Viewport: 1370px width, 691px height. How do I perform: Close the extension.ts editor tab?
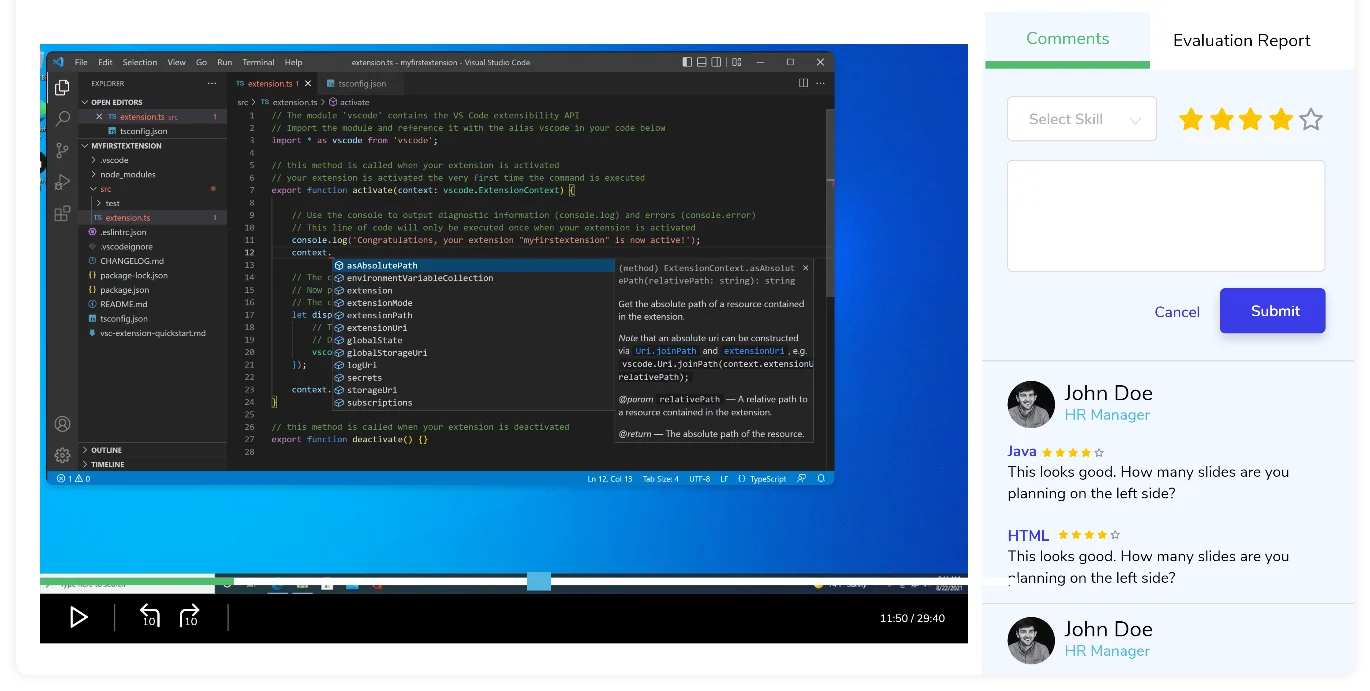[x=307, y=84]
